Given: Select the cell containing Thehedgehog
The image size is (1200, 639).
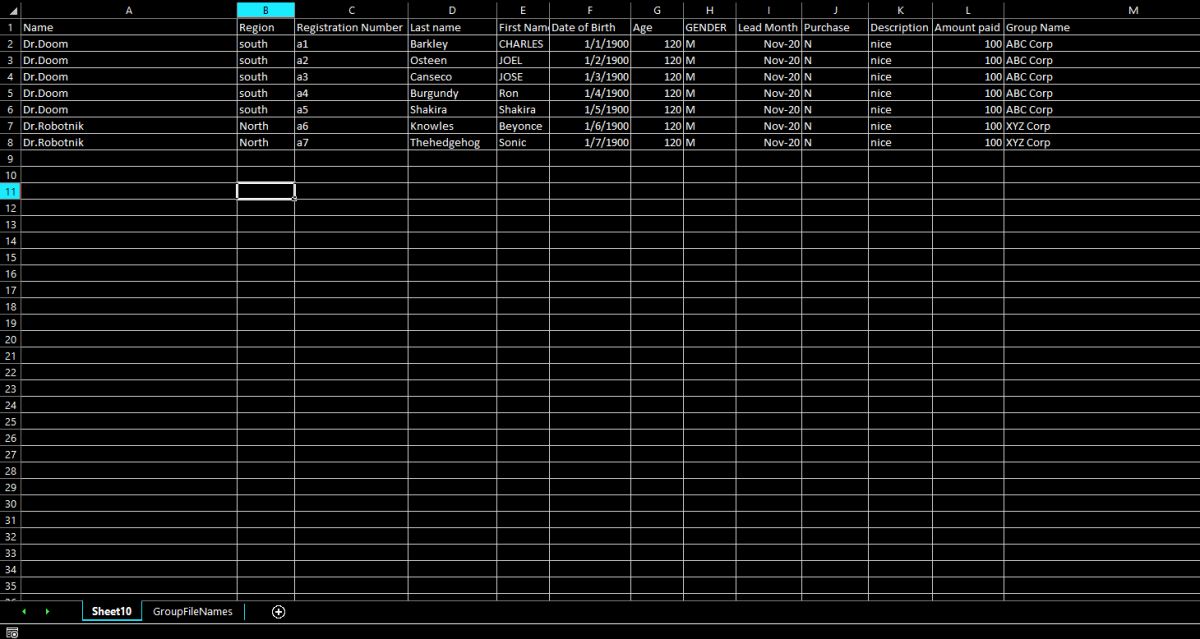Looking at the screenshot, I should click(x=452, y=142).
